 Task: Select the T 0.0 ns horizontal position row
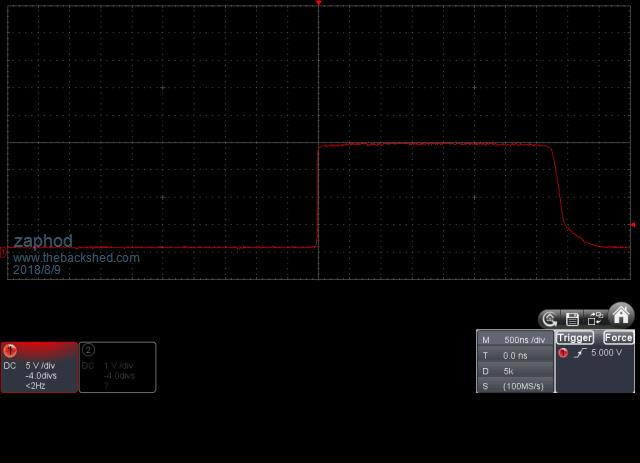point(516,355)
